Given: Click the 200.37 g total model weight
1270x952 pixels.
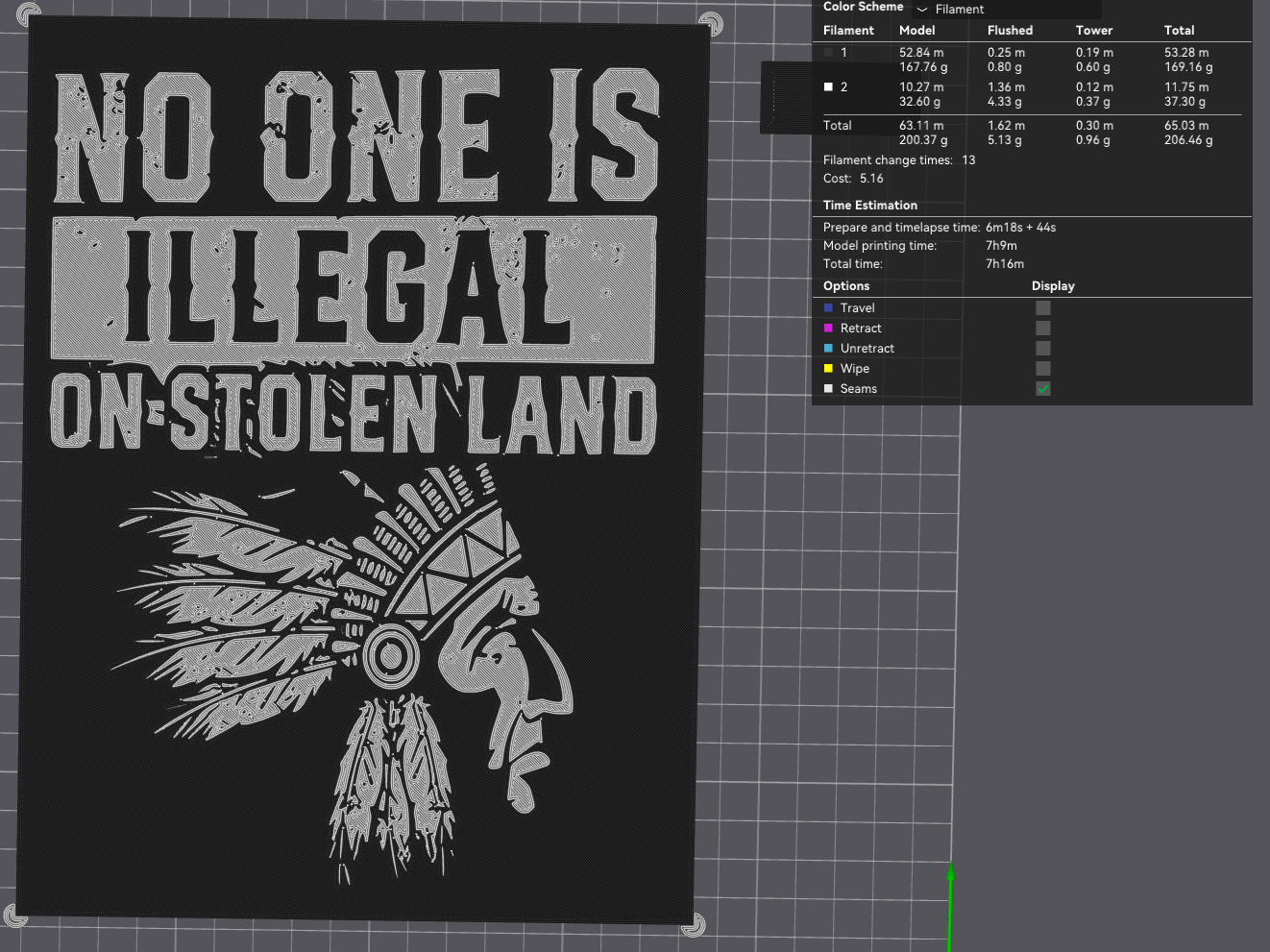Looking at the screenshot, I should pos(923,140).
